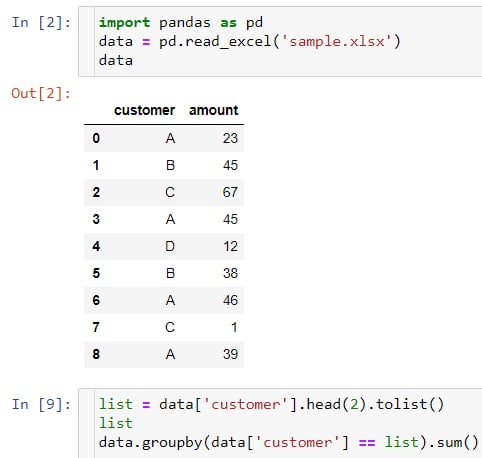
Task: Select the row index 2 cell
Action: [96, 192]
